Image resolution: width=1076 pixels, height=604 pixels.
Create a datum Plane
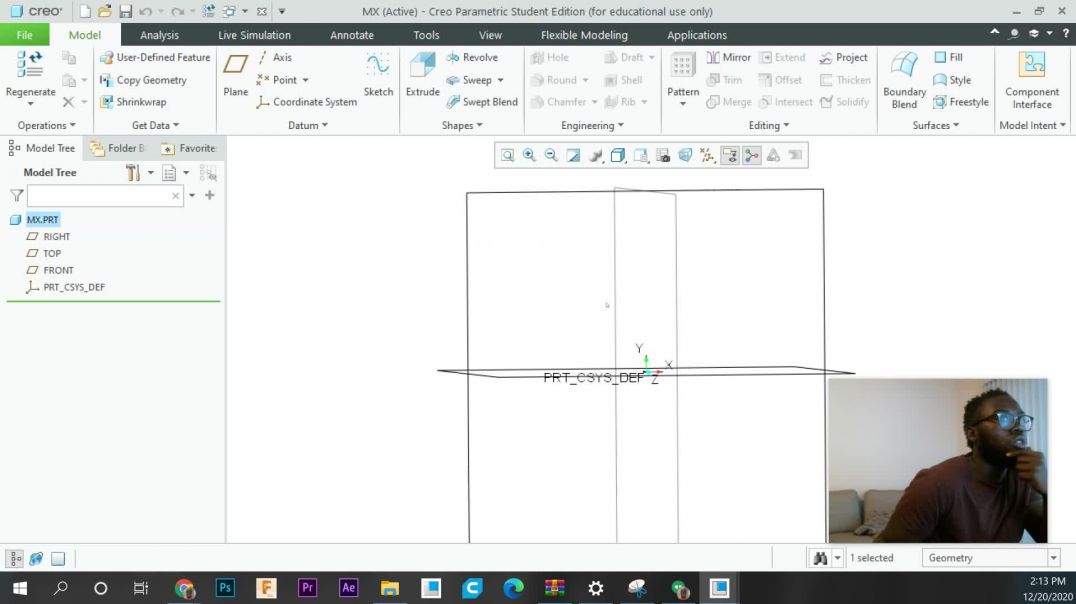click(236, 75)
